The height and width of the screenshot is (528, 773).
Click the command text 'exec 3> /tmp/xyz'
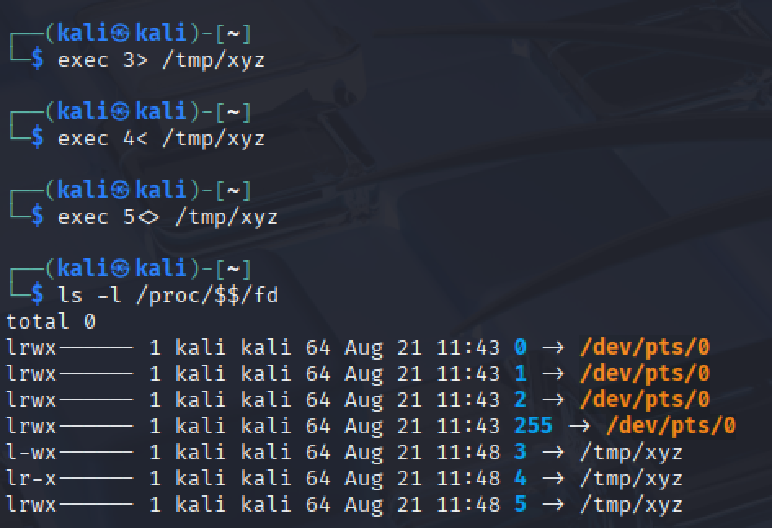(x=161, y=61)
